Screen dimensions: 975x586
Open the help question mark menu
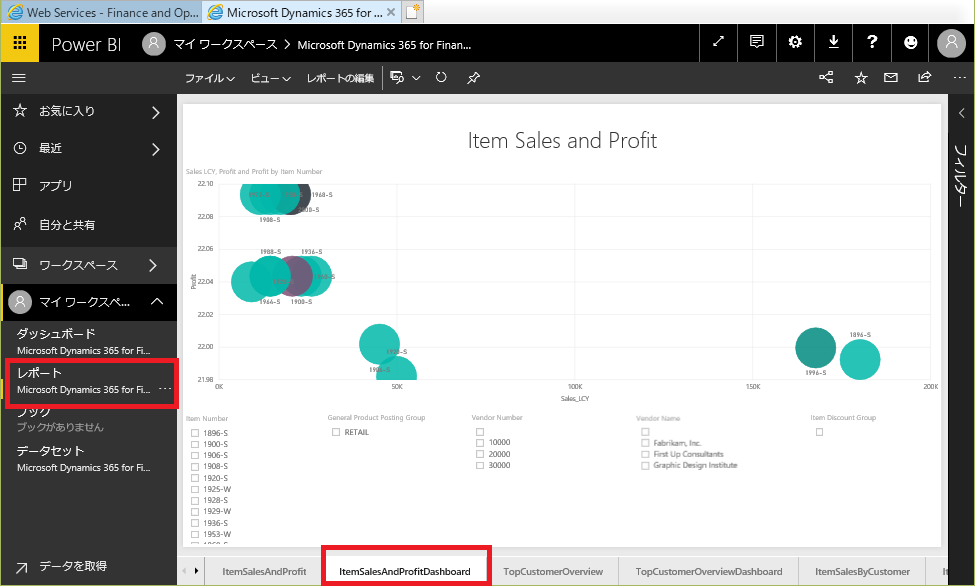click(x=872, y=42)
